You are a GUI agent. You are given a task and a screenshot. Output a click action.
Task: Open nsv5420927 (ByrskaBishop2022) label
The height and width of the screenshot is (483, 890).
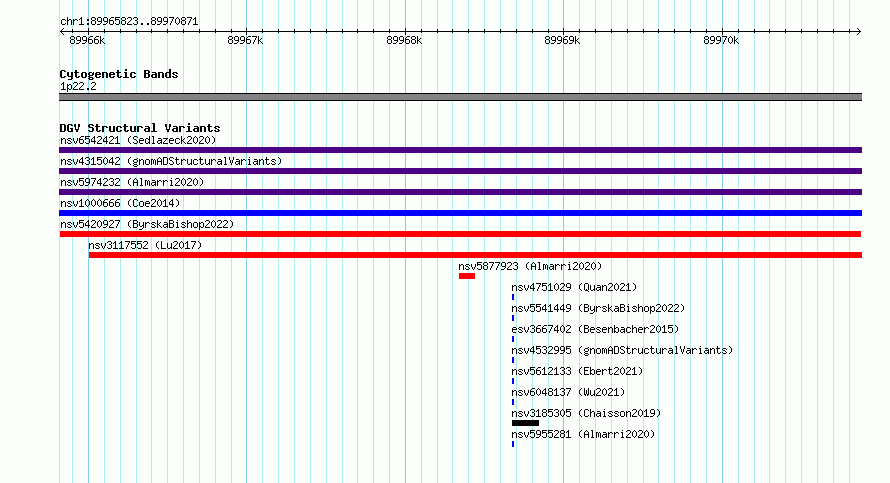point(147,224)
